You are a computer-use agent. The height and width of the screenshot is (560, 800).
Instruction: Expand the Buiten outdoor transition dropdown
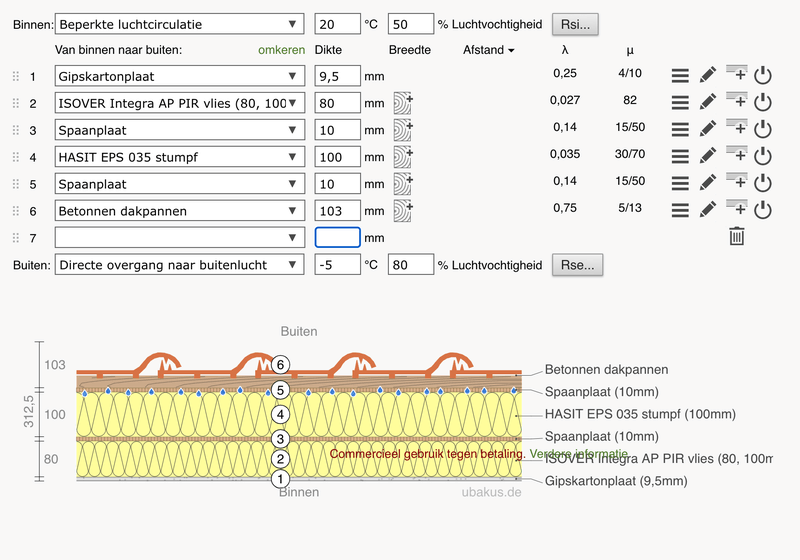pos(180,264)
